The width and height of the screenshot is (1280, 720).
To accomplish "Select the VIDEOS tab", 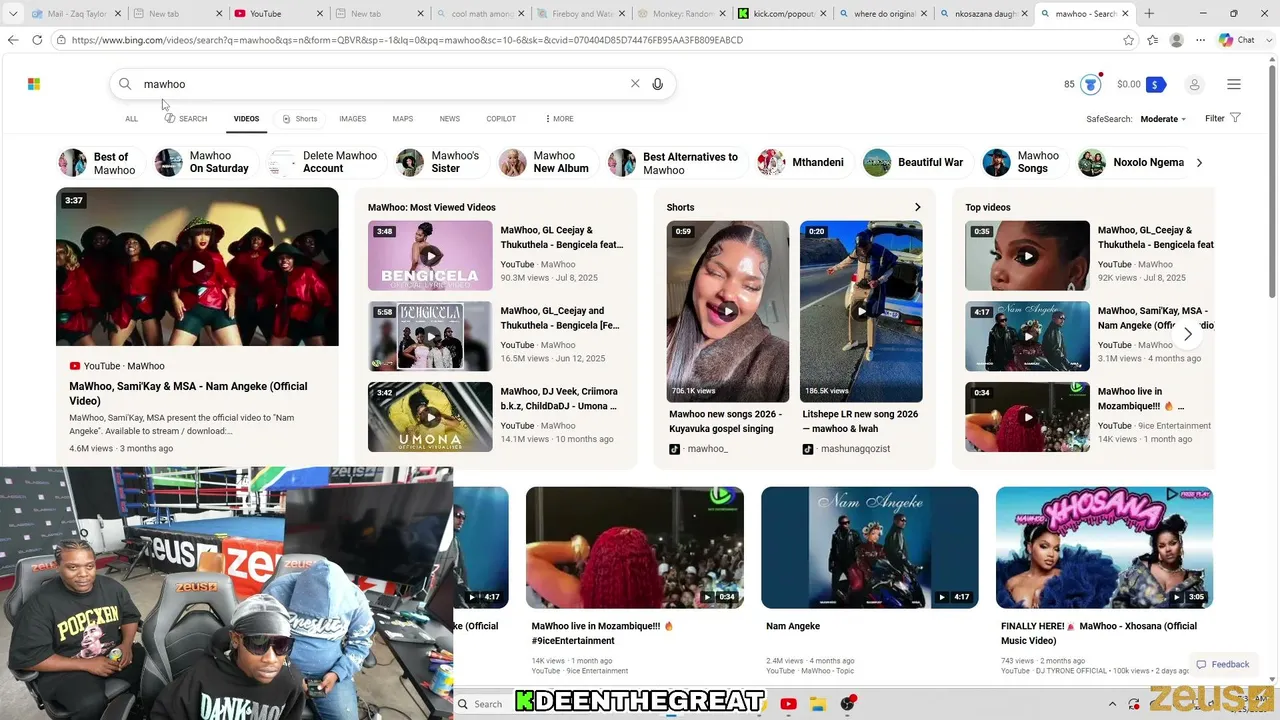I will tap(246, 119).
